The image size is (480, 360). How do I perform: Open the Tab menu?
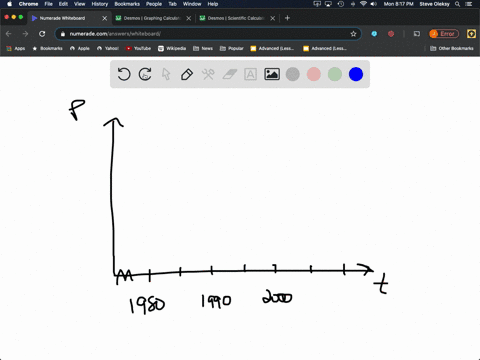point(172,4)
